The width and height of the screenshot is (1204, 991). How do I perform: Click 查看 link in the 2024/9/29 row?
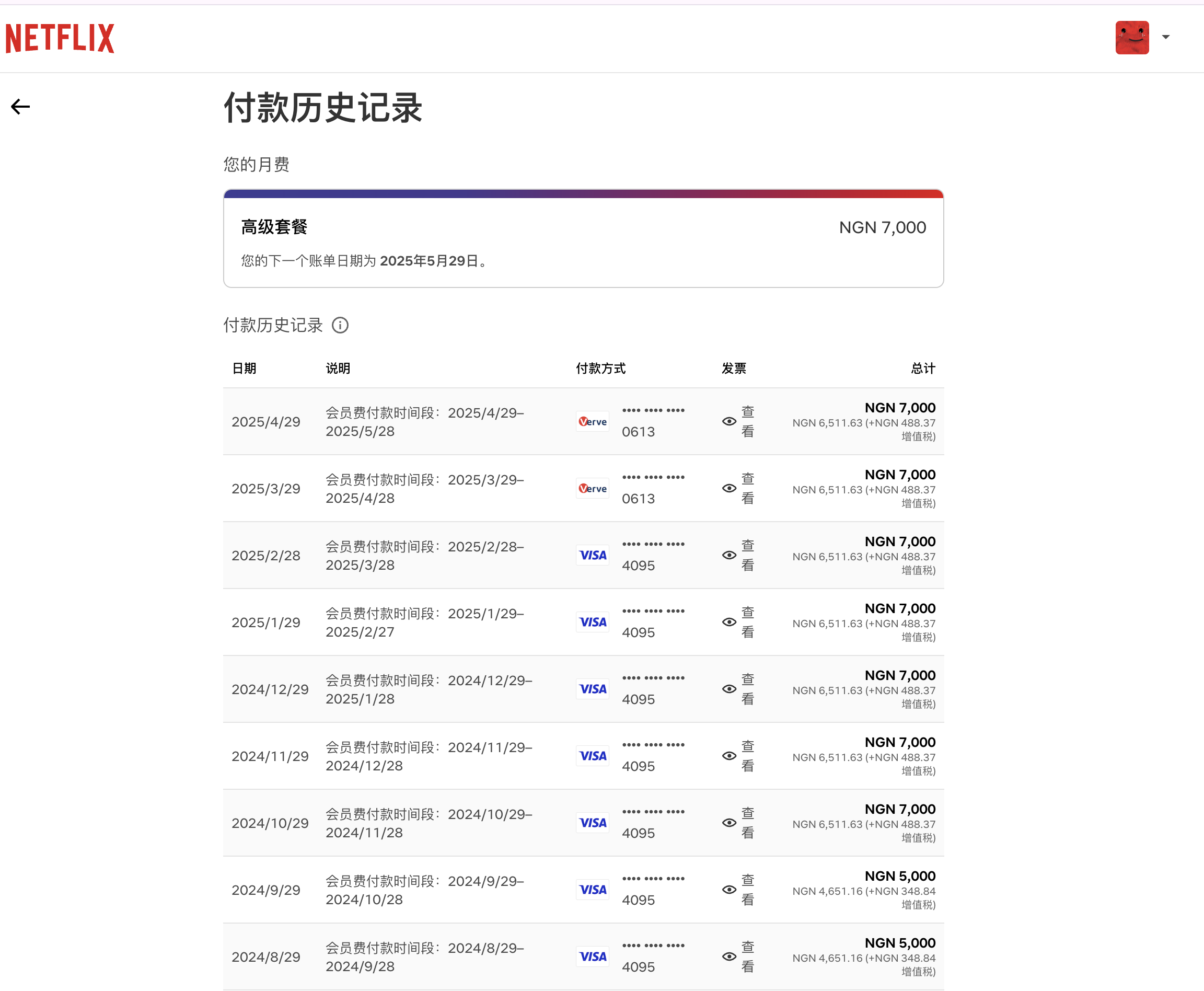point(747,890)
